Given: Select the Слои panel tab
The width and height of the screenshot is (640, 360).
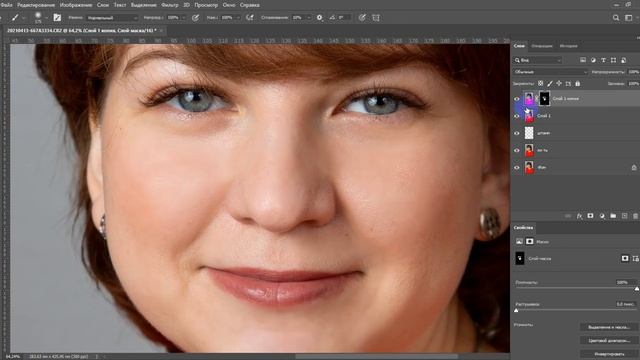Looking at the screenshot, I should pyautogui.click(x=519, y=46).
